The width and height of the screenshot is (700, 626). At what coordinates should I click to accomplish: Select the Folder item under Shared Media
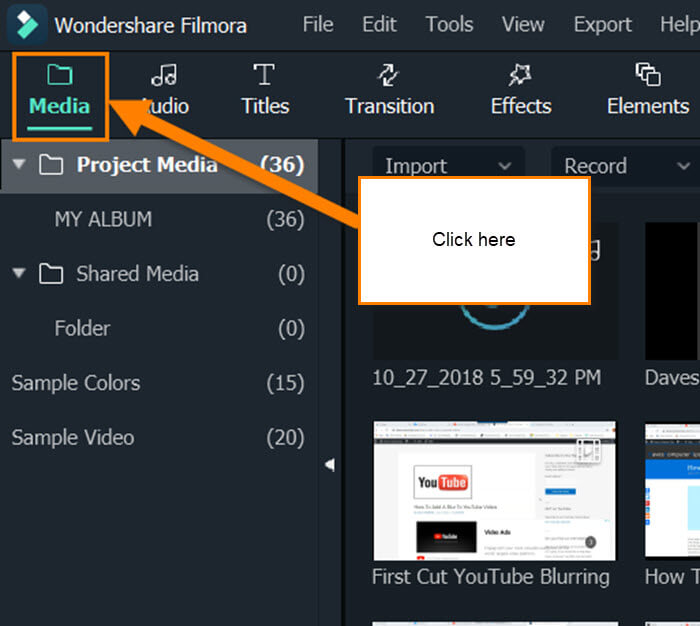[x=159, y=328]
